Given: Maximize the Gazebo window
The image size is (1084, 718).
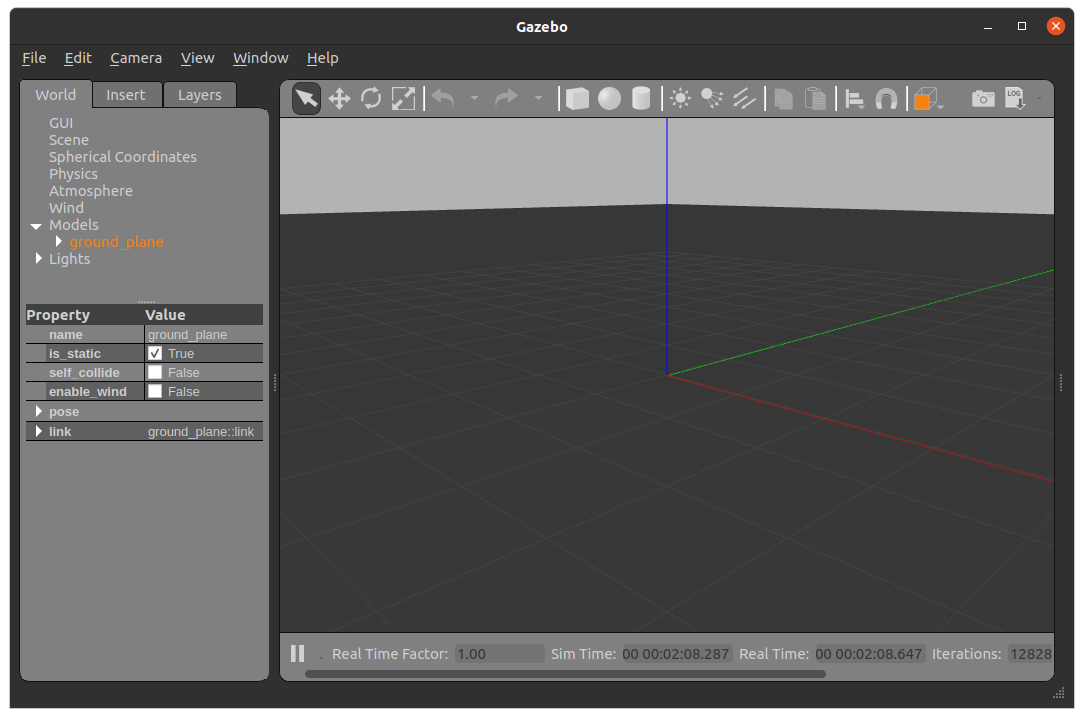Looking at the screenshot, I should [x=1022, y=26].
